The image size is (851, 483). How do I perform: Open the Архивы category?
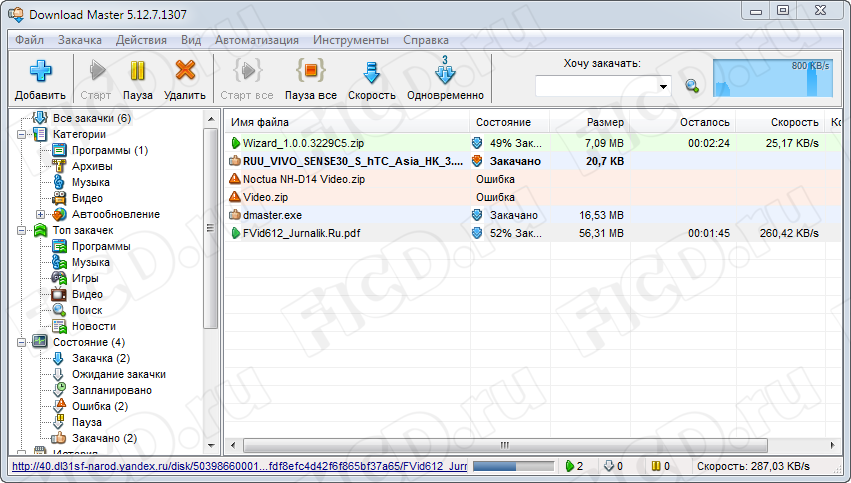[x=92, y=166]
